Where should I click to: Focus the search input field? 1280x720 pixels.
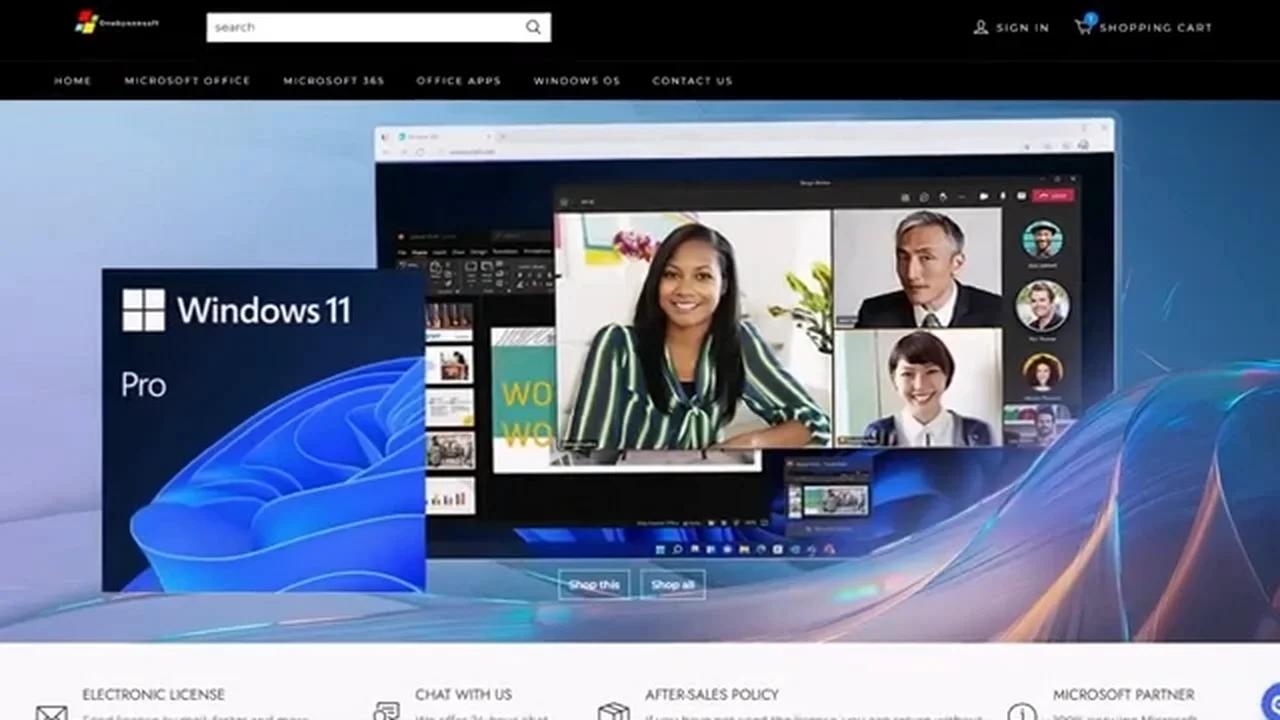click(365, 27)
